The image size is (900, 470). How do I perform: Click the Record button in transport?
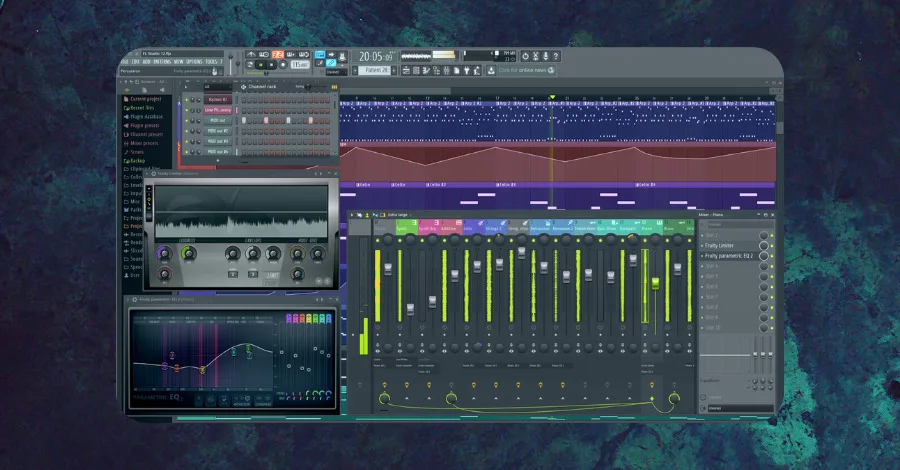[x=283, y=65]
